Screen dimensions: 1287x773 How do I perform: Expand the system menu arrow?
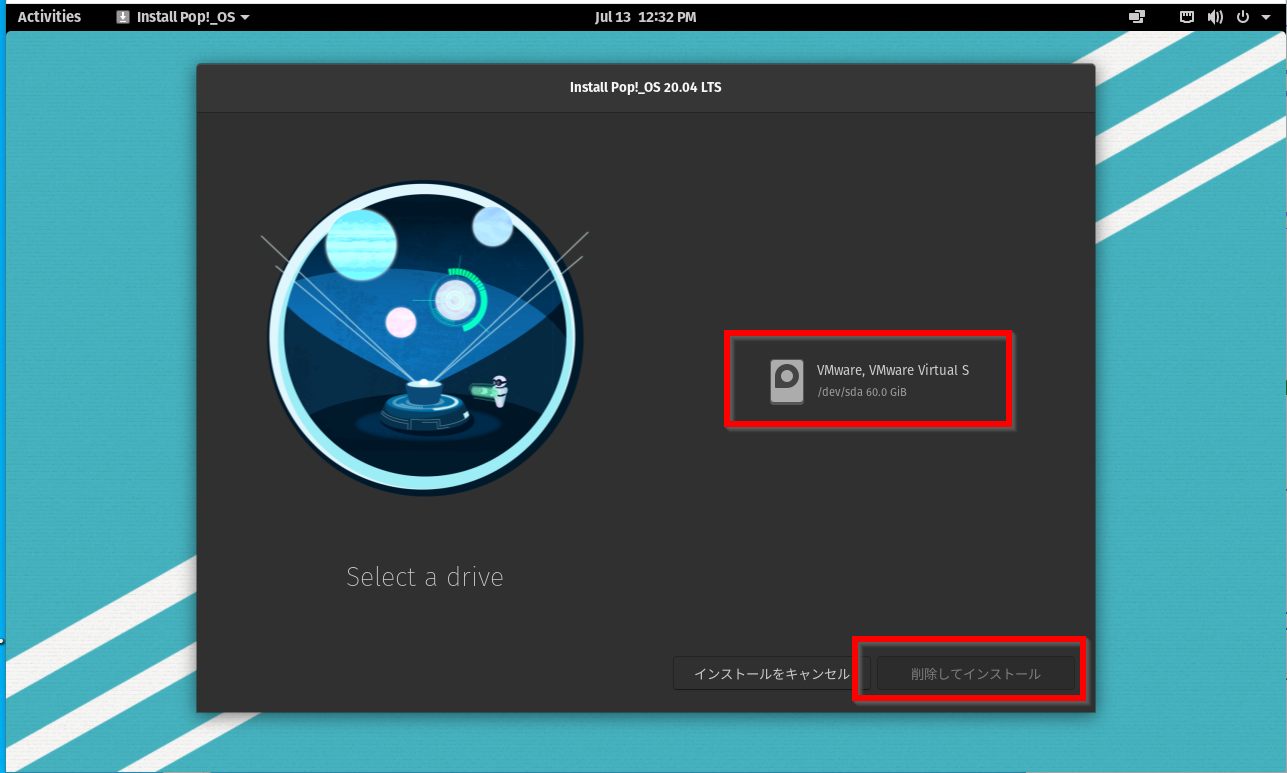pos(1266,17)
